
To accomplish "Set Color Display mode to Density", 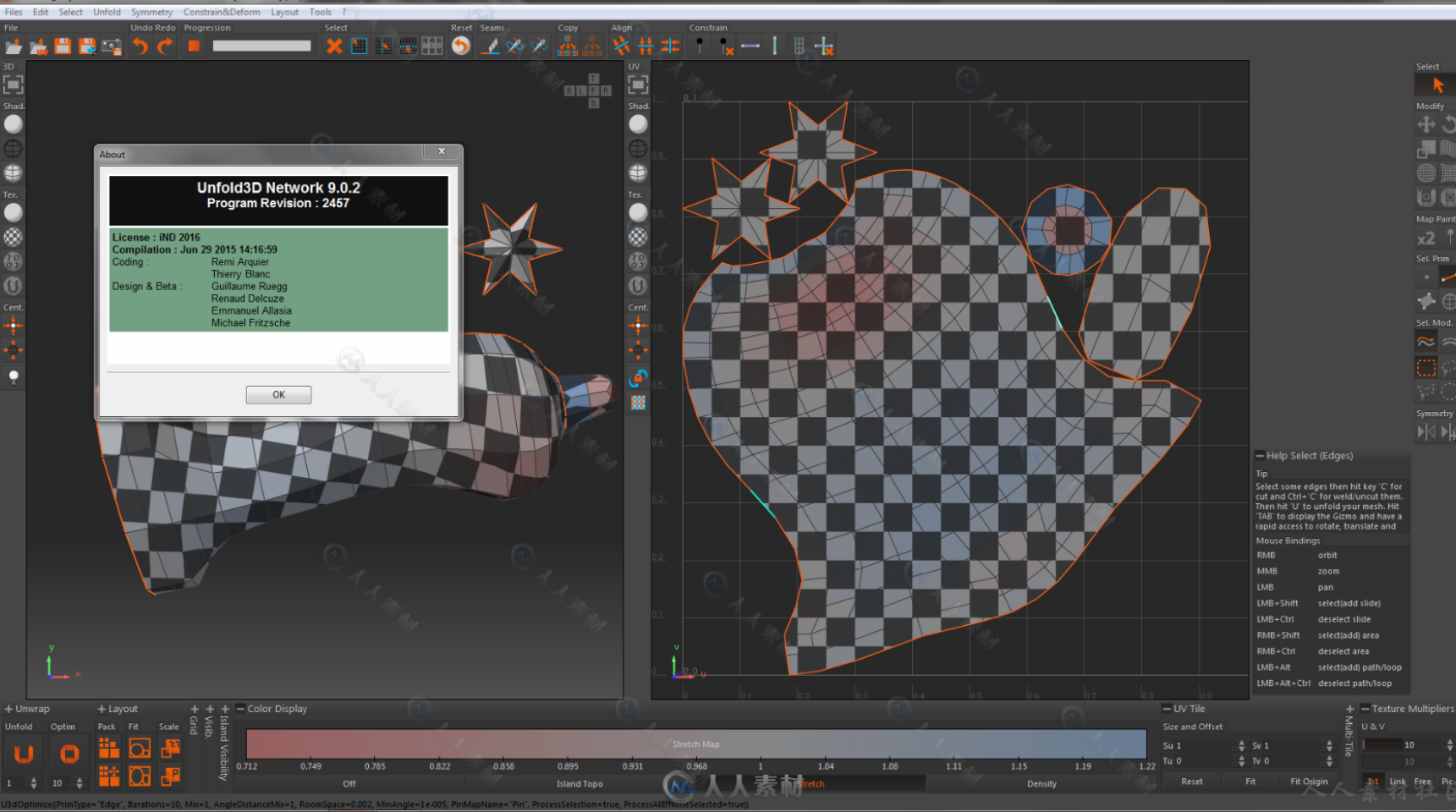I will point(1041,784).
